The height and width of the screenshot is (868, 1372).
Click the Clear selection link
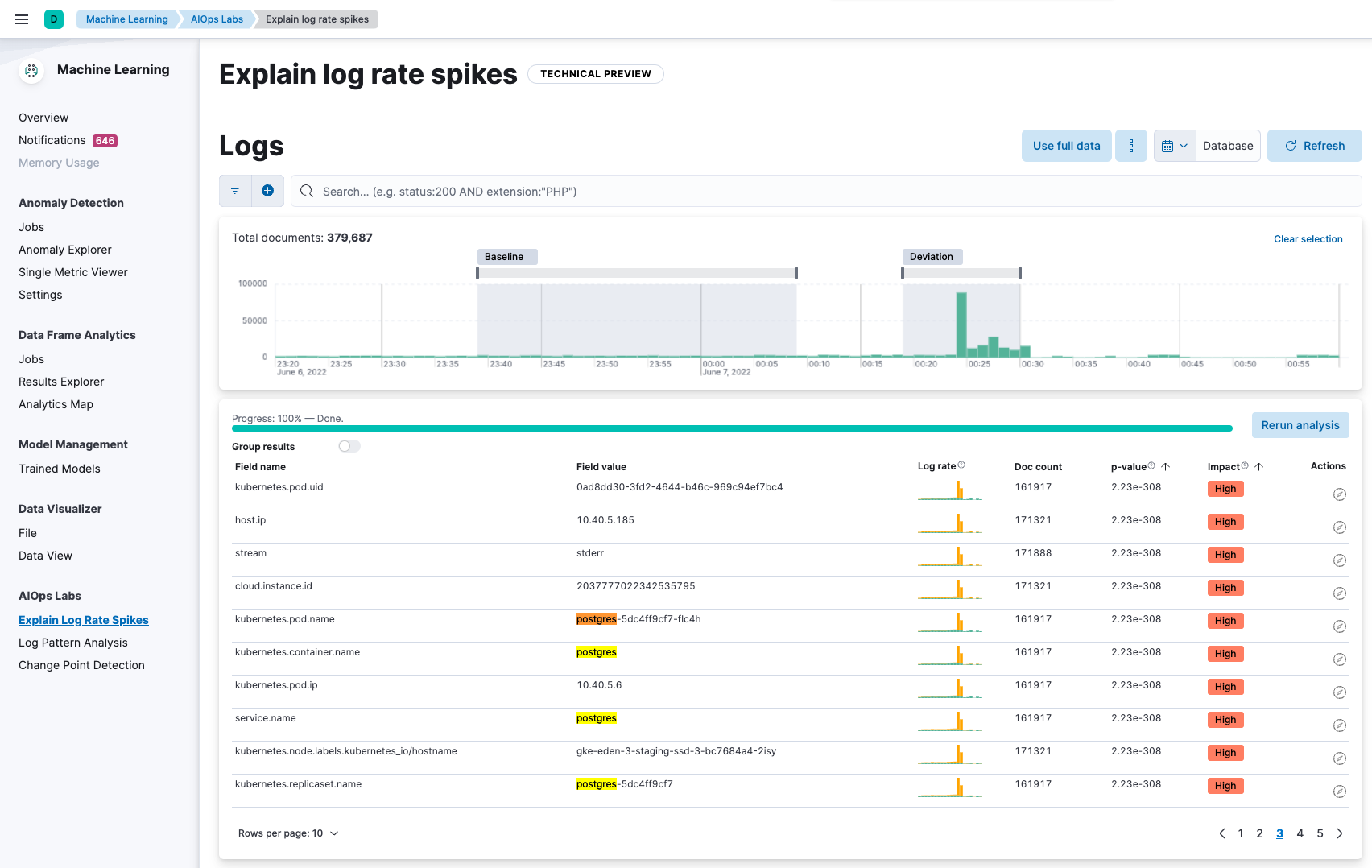1308,239
